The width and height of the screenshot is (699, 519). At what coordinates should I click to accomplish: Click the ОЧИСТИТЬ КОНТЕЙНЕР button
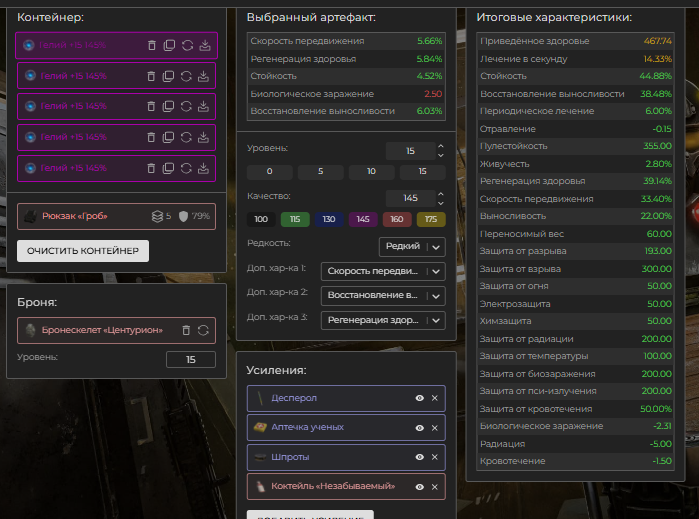(x=83, y=250)
